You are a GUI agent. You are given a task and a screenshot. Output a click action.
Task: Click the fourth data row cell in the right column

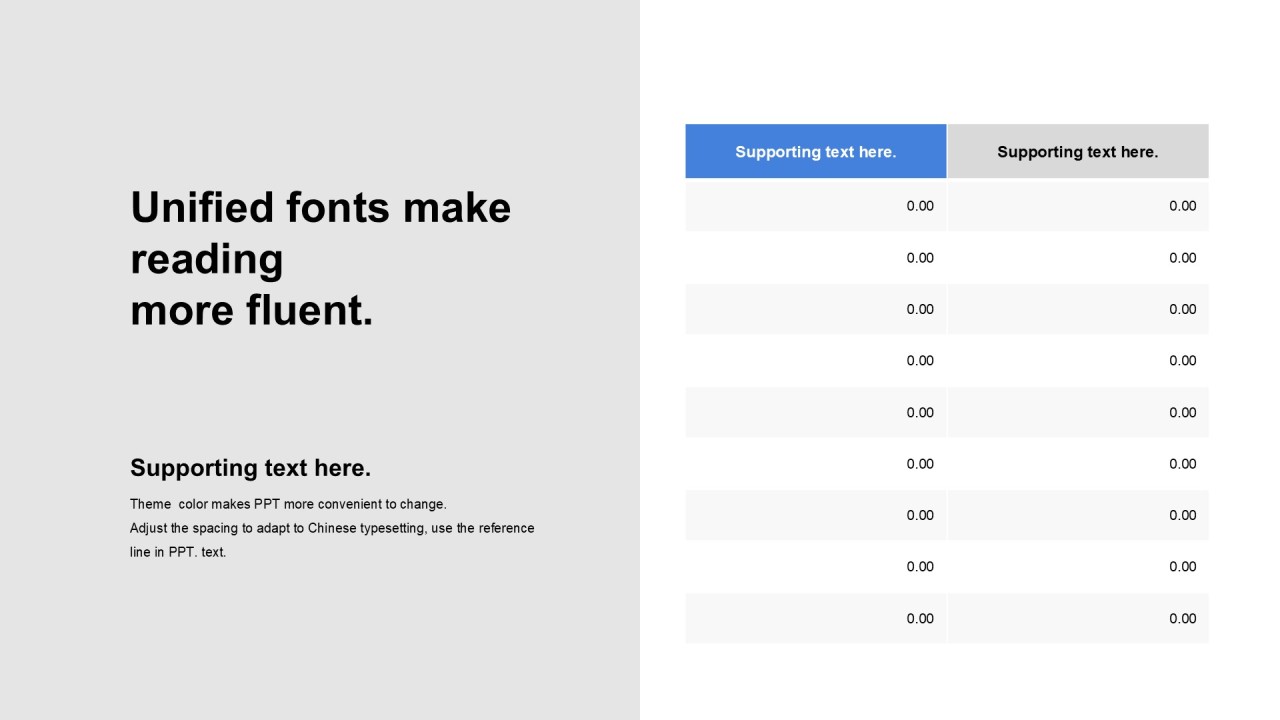(x=1078, y=361)
